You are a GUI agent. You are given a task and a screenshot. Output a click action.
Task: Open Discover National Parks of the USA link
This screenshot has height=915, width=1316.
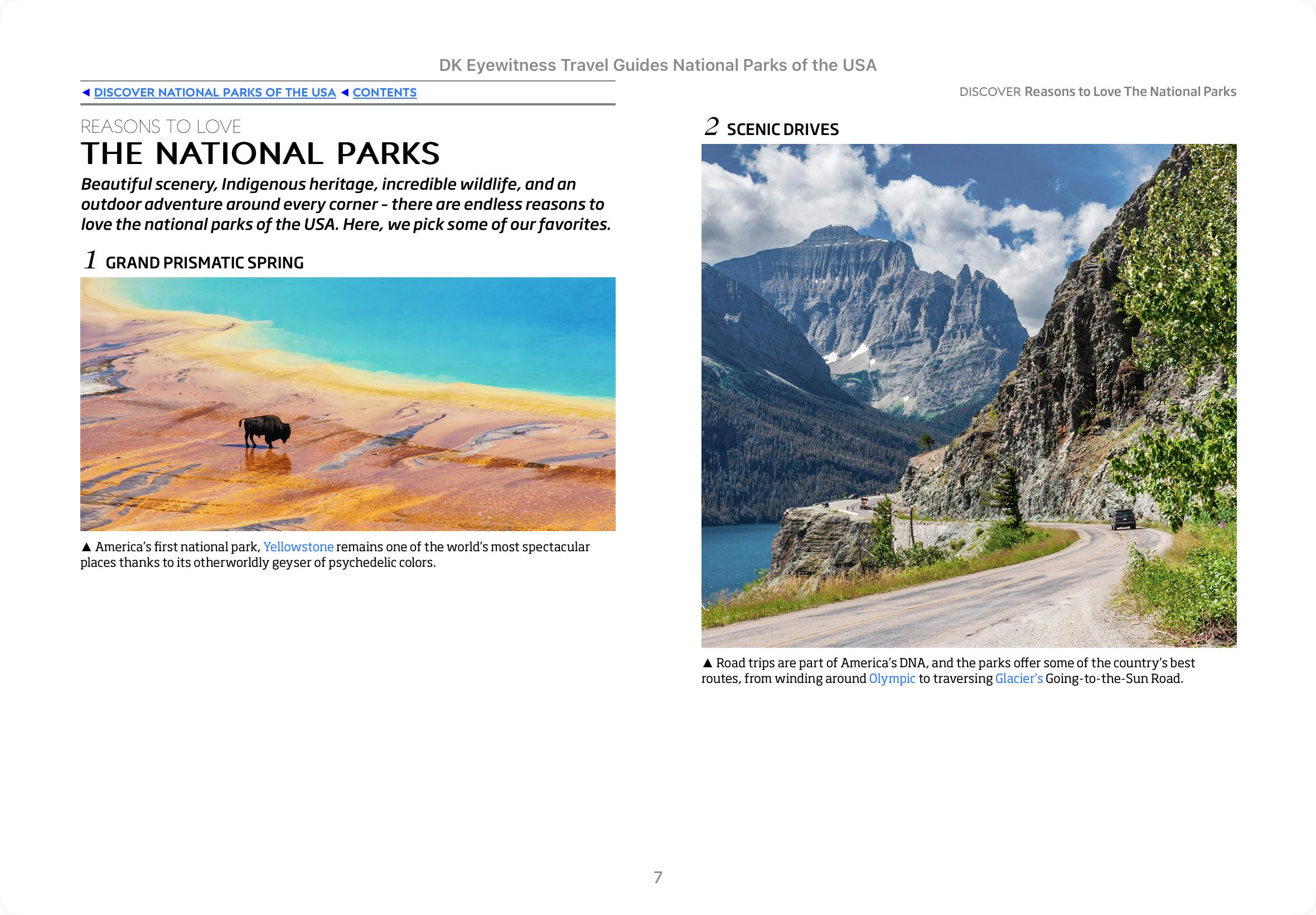[215, 93]
